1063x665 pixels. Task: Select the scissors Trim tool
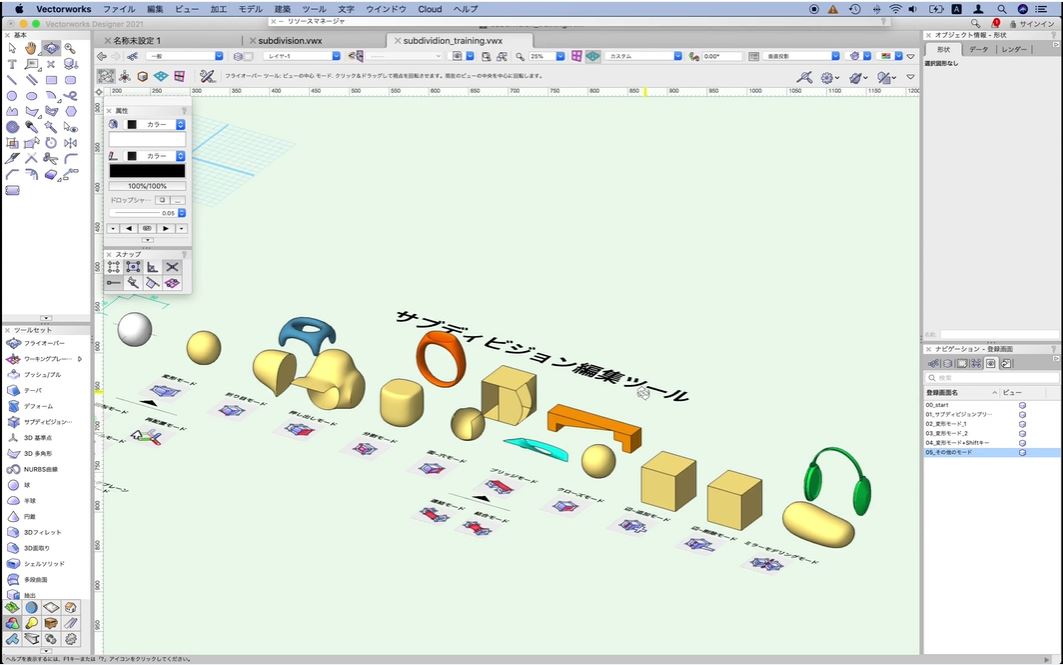click(51, 158)
